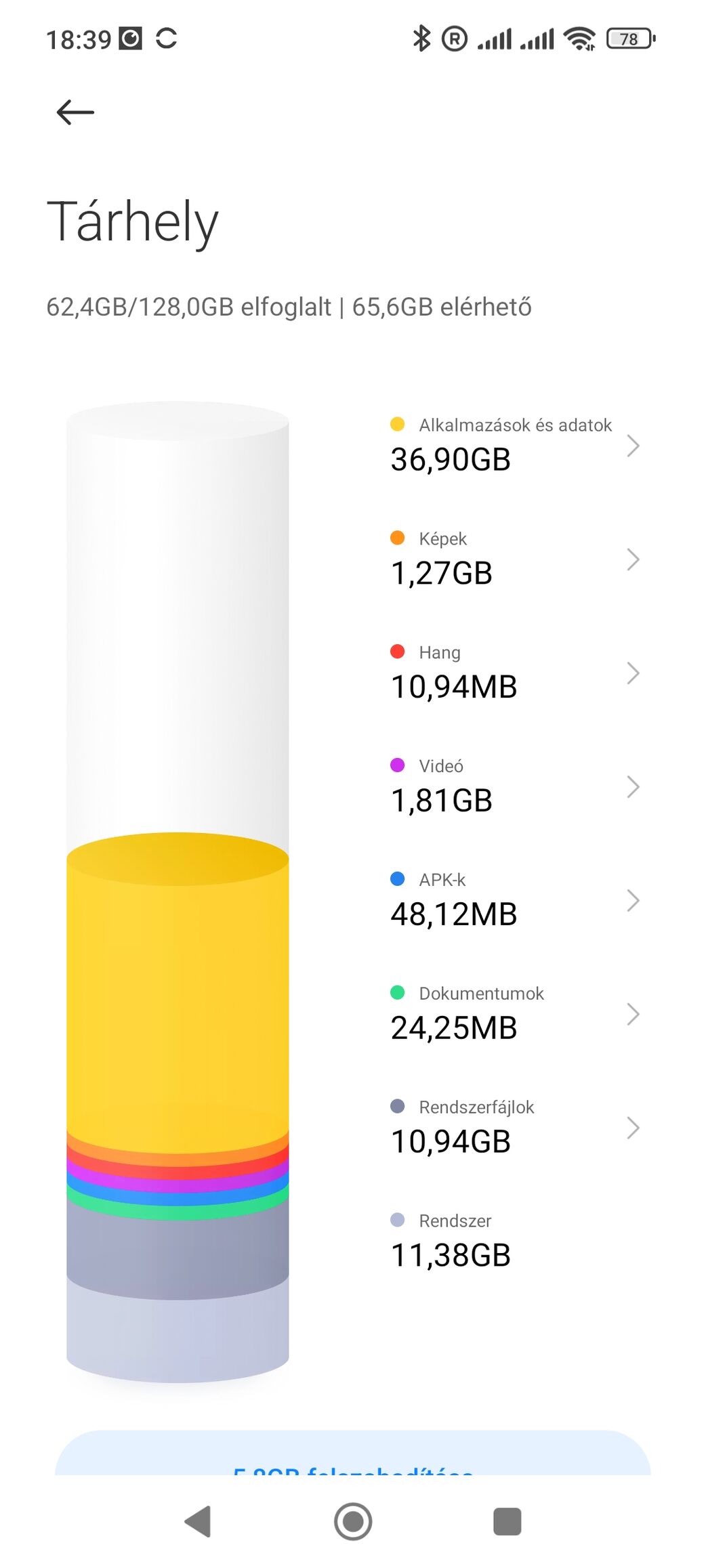
Task: Tap the purple Videó color dot
Action: [398, 765]
